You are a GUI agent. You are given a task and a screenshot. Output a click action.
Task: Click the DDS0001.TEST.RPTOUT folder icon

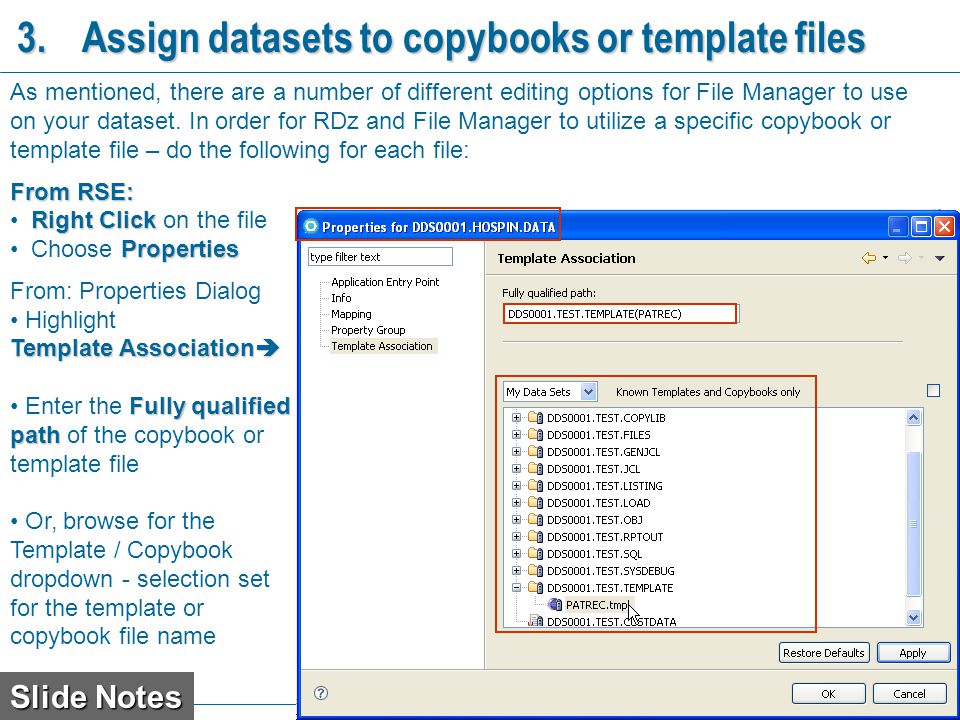pos(536,537)
